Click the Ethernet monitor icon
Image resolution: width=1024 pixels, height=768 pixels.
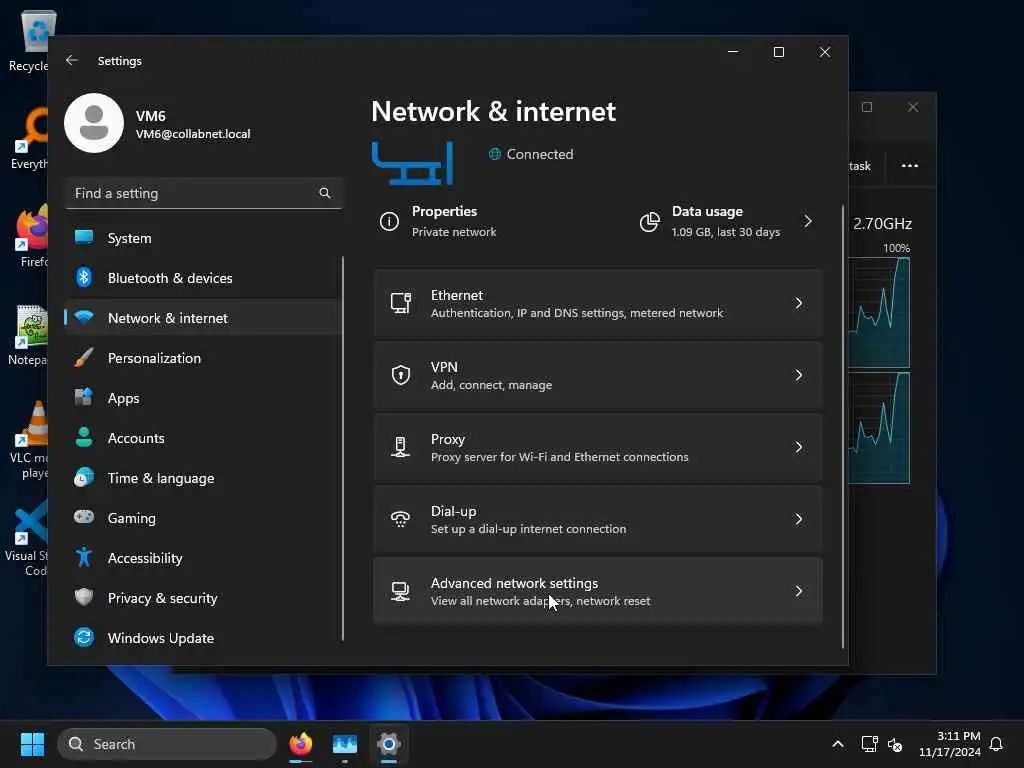tap(400, 303)
